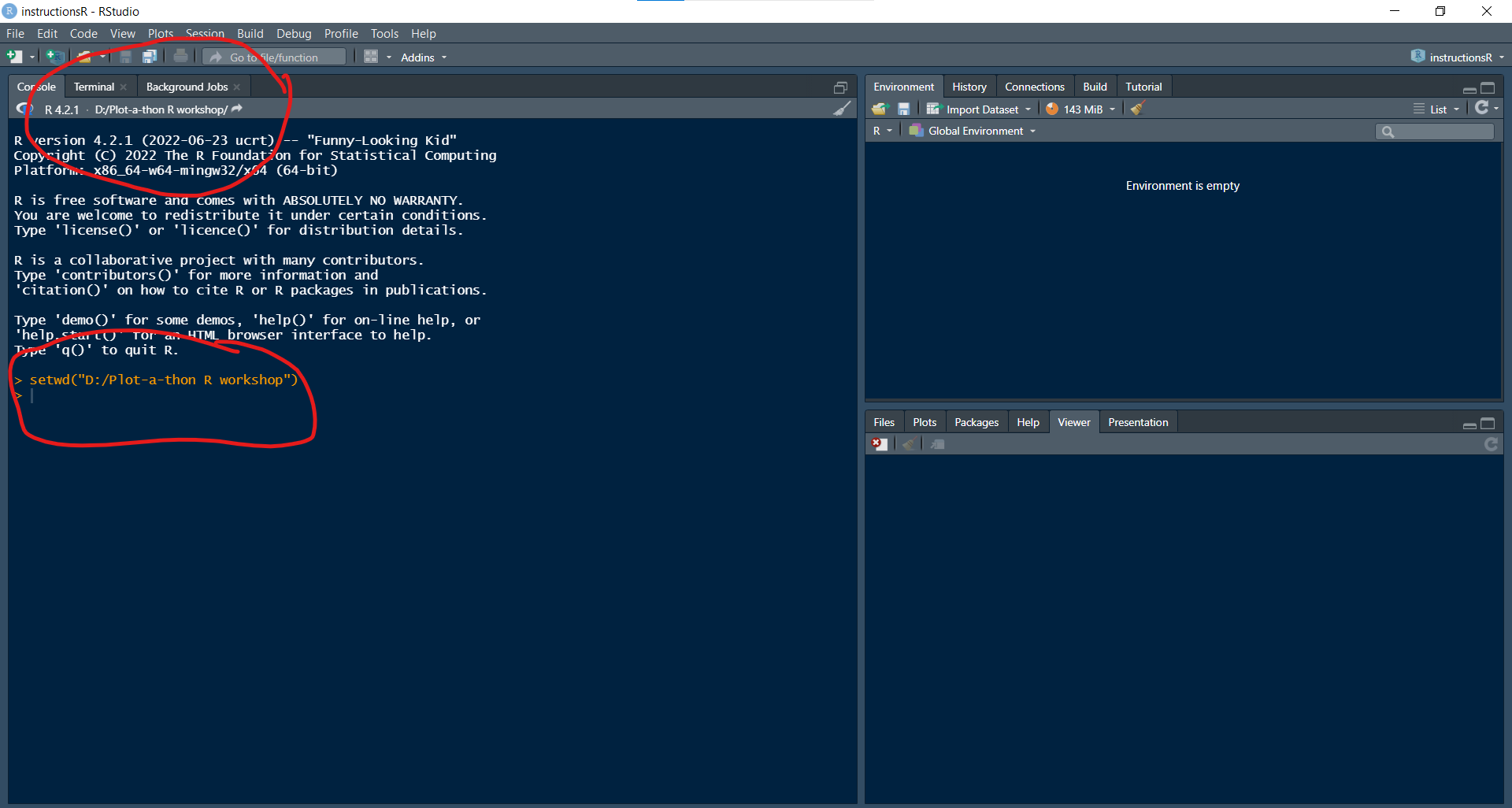
Task: Clear the console with broom icon
Action: 842,109
